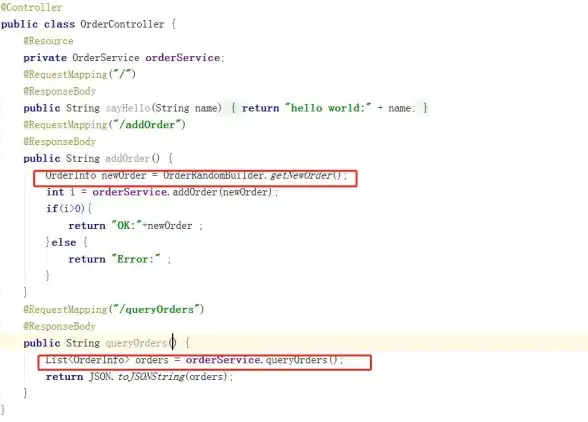Click the "hello world:" string
This screenshot has height=422, width=588.
click(328, 108)
